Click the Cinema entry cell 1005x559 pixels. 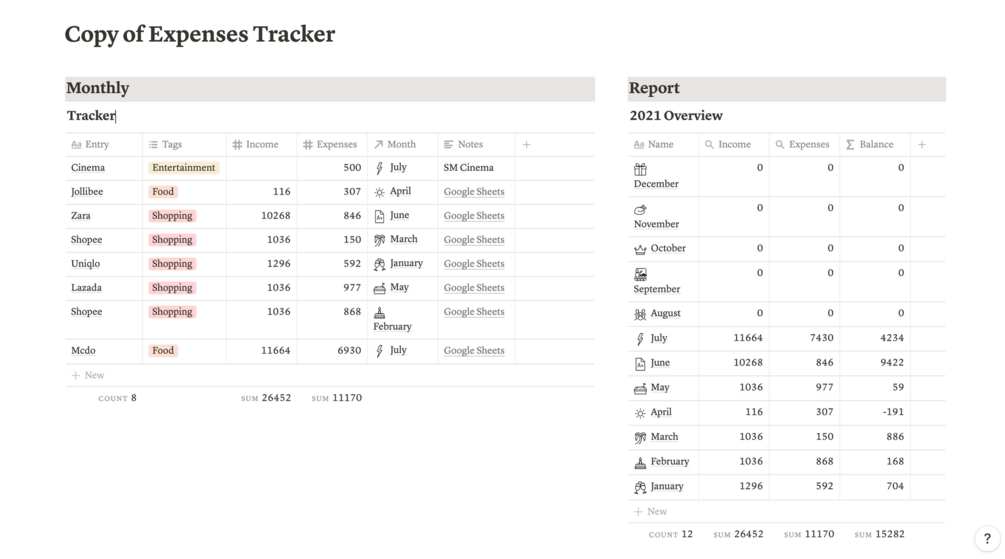[x=104, y=168]
